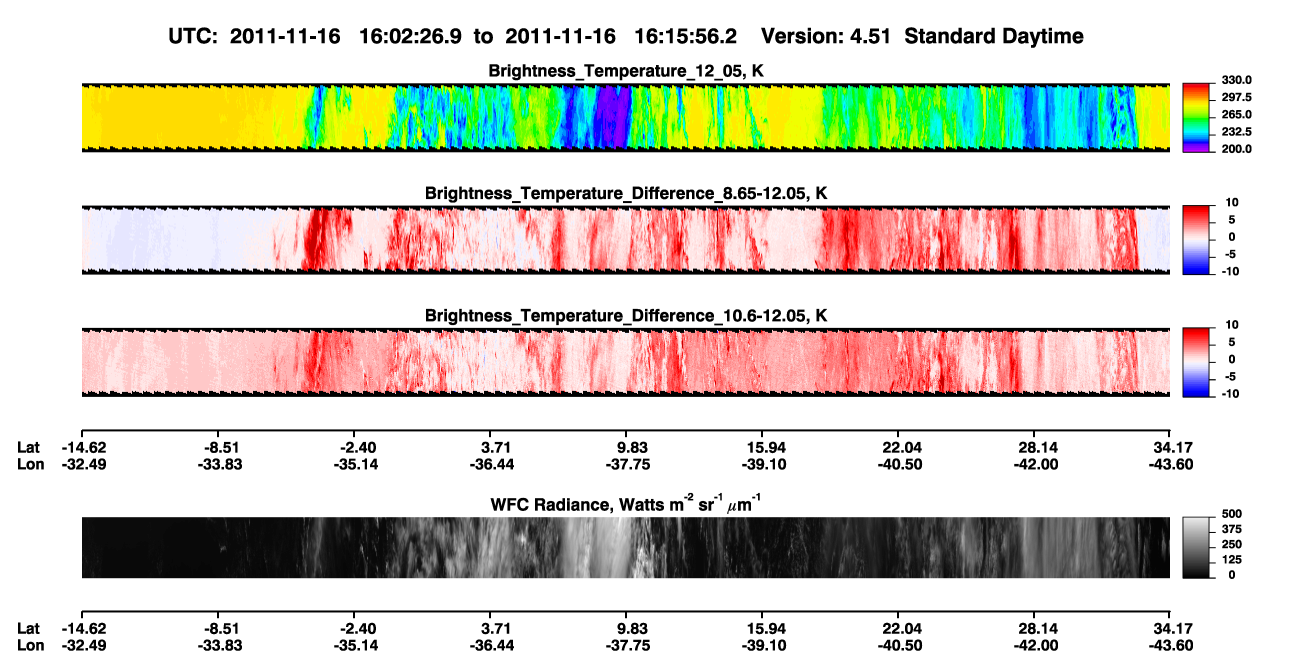Click longitude -42.00 on the upper axis
The image size is (1300, 667).
click(x=1037, y=464)
